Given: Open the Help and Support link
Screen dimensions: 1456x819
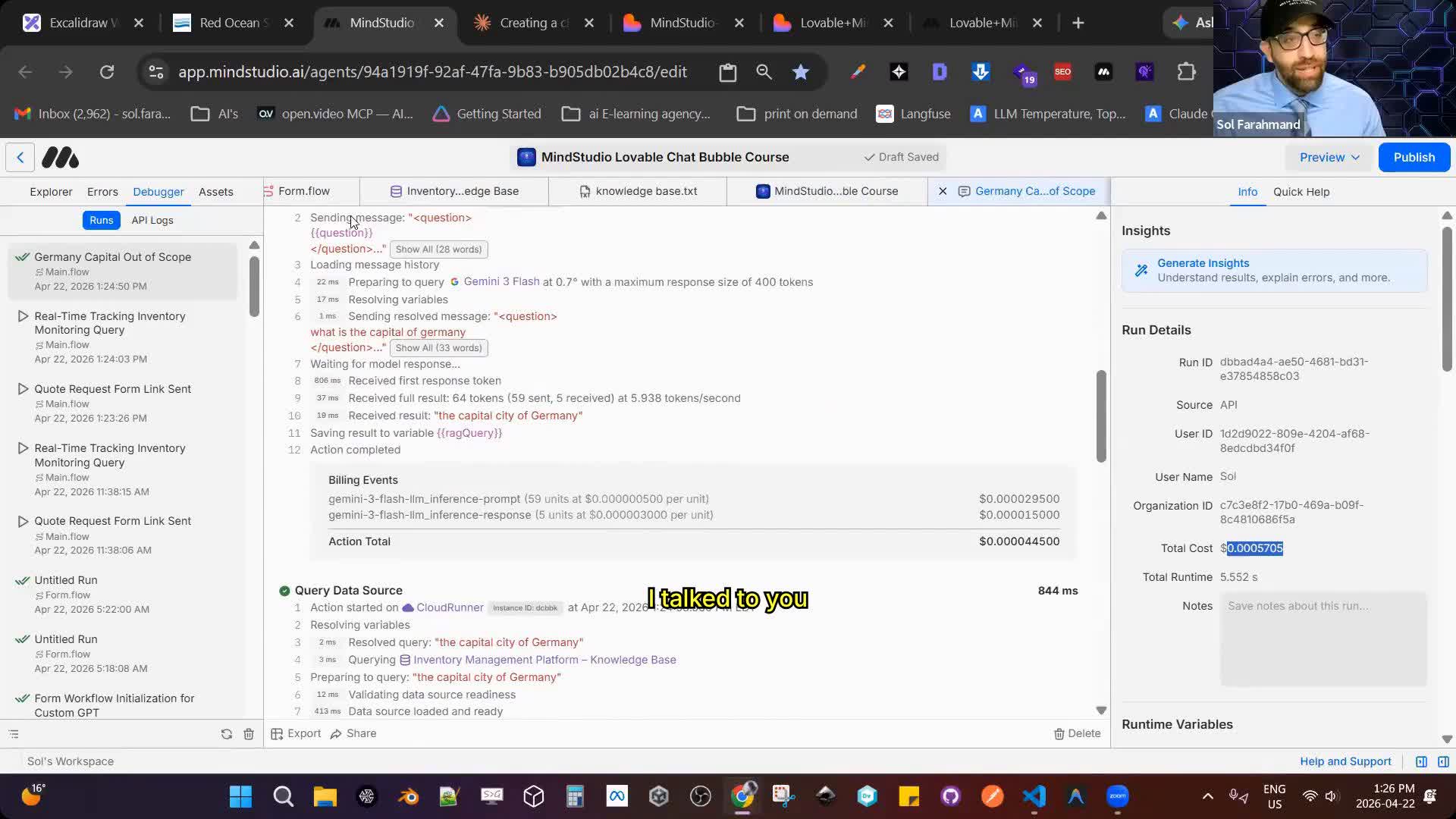Looking at the screenshot, I should click(x=1345, y=761).
